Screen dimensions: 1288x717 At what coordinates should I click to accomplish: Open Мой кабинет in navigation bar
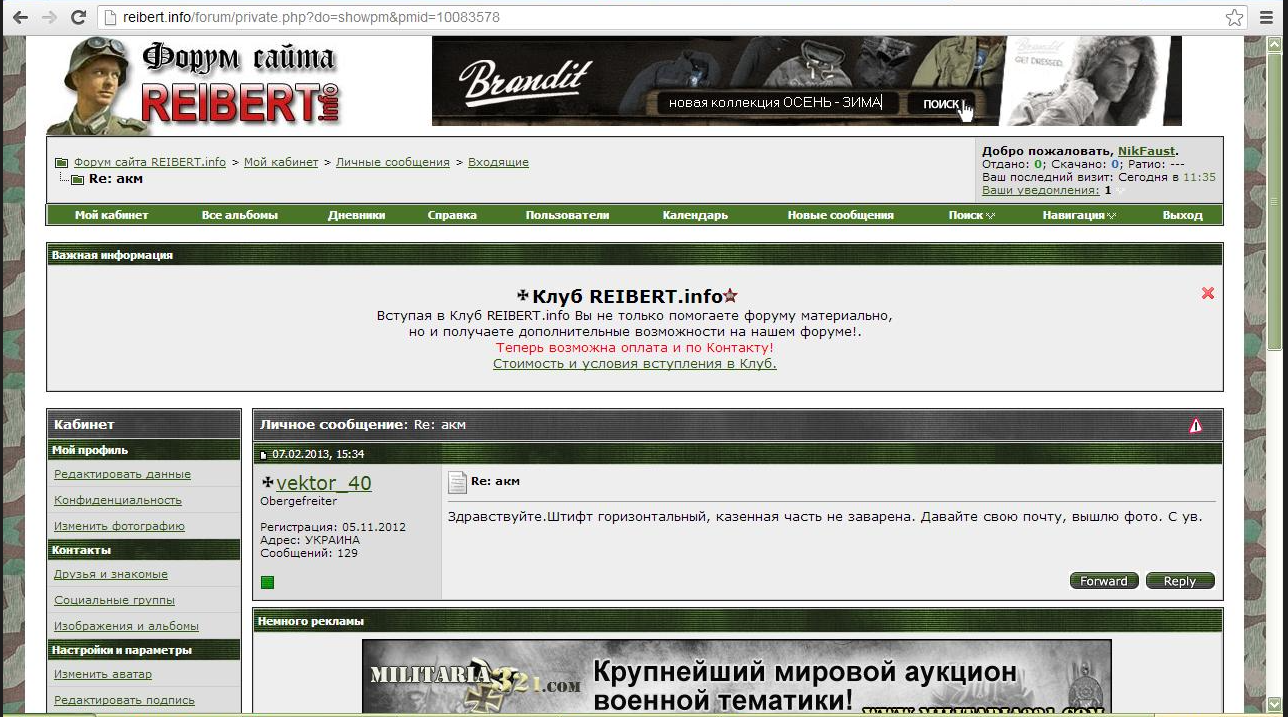coord(111,215)
